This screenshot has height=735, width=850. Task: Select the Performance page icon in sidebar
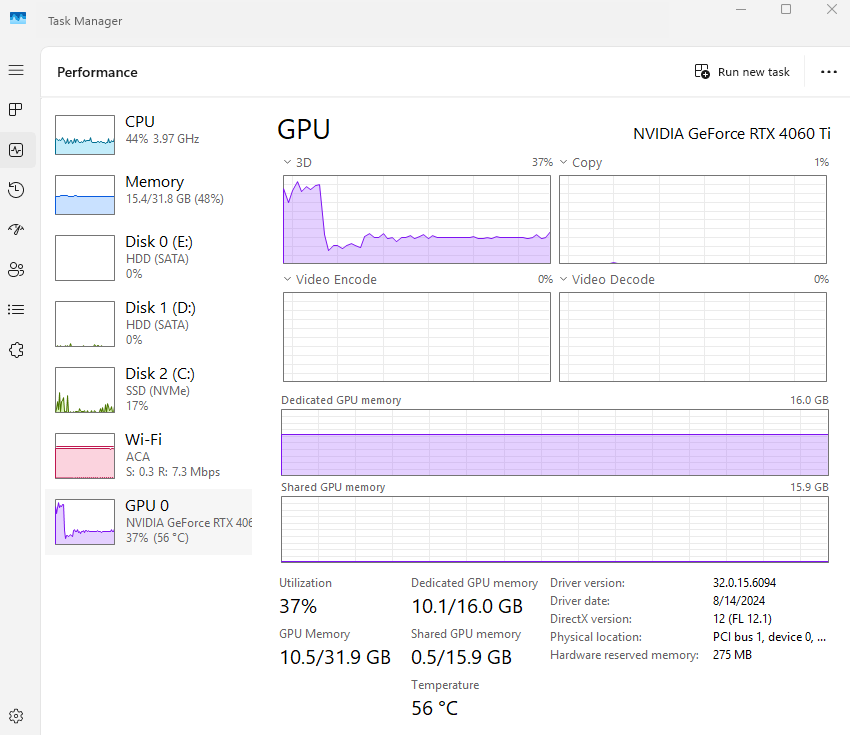point(16,150)
